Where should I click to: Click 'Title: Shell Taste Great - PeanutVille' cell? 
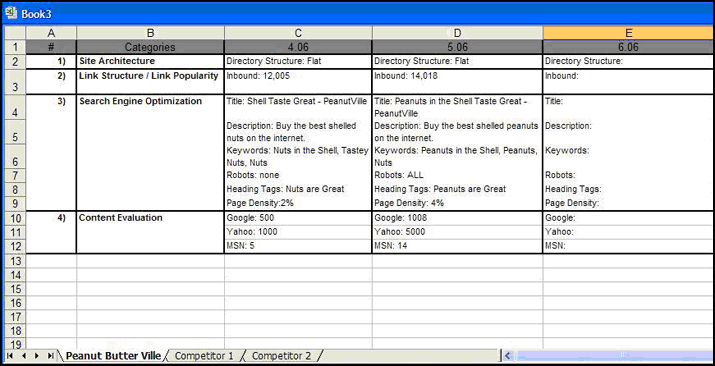298,108
